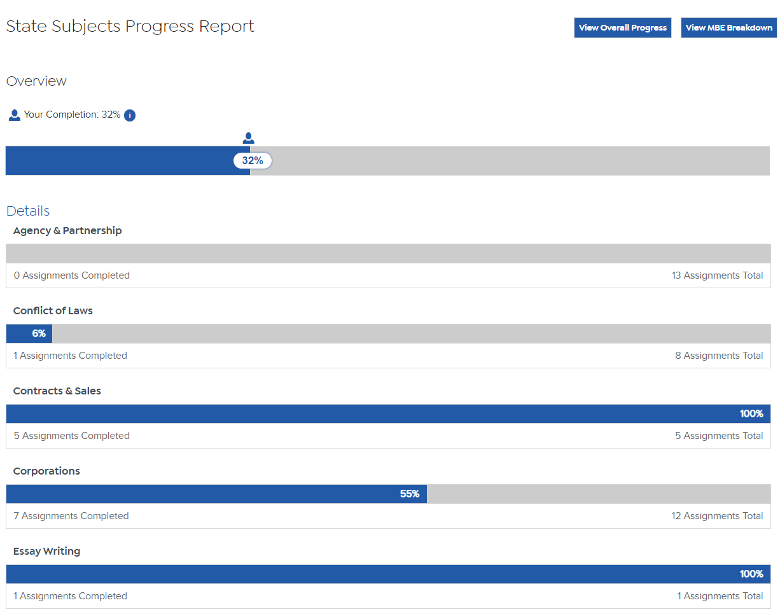Select the Agency & Partnership subject heading
The image size is (780, 615).
67,230
